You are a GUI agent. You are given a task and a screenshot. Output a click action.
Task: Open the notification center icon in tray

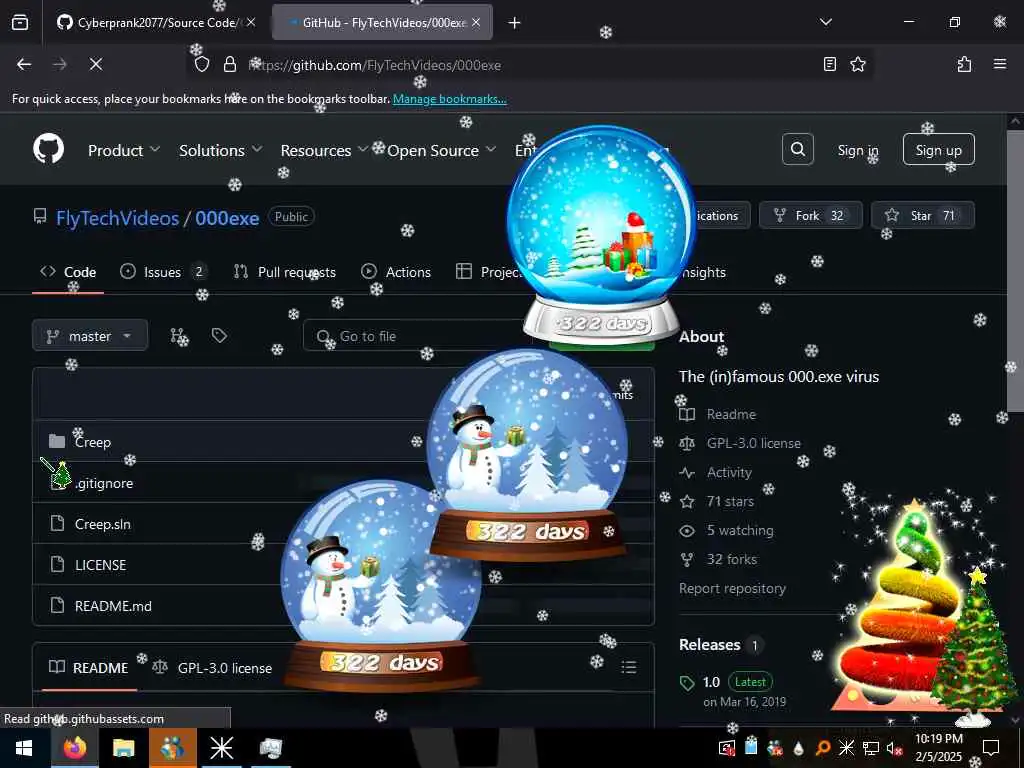point(991,748)
